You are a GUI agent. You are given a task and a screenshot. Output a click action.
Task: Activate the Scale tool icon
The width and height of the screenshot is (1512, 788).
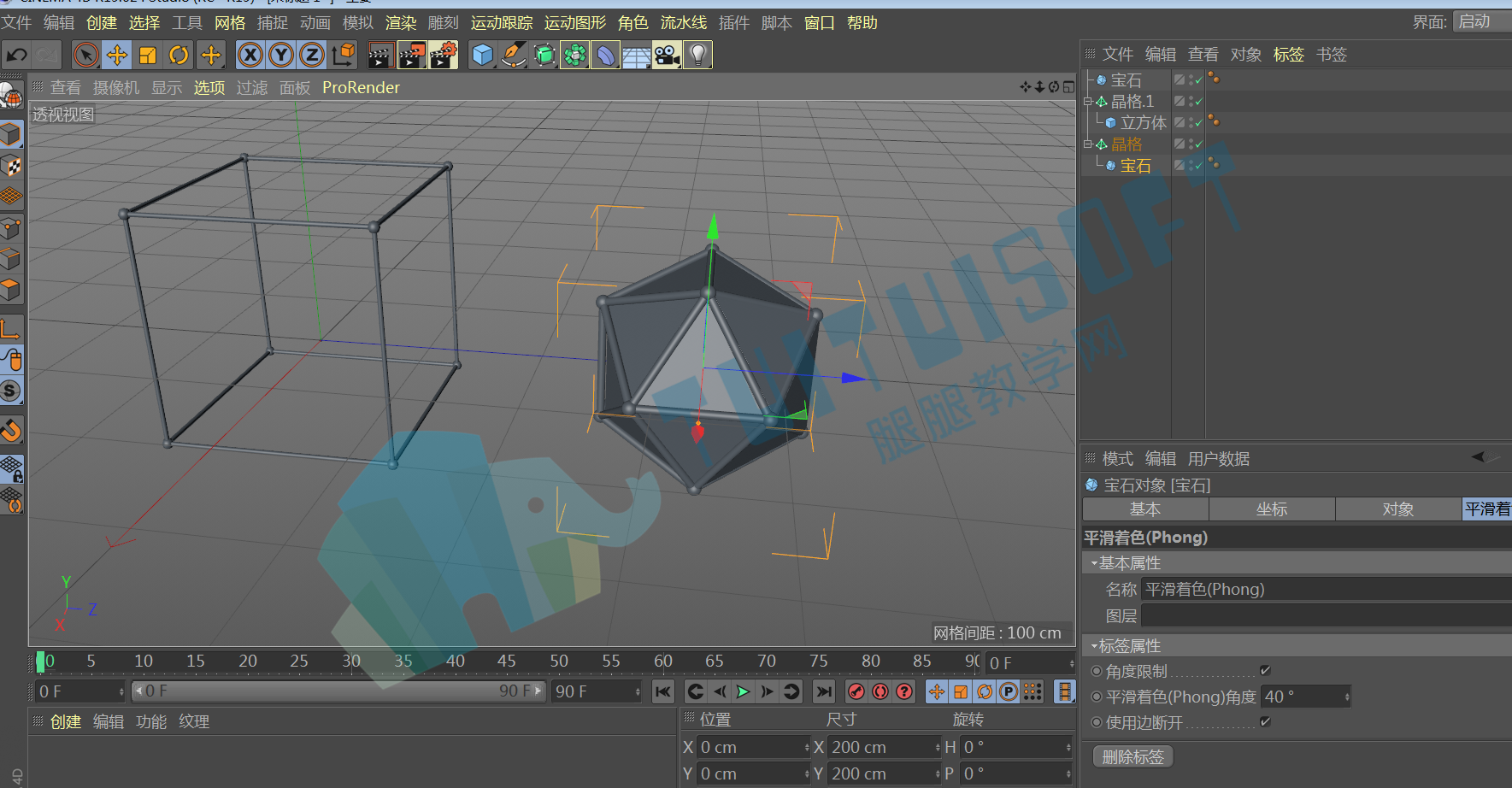148,55
